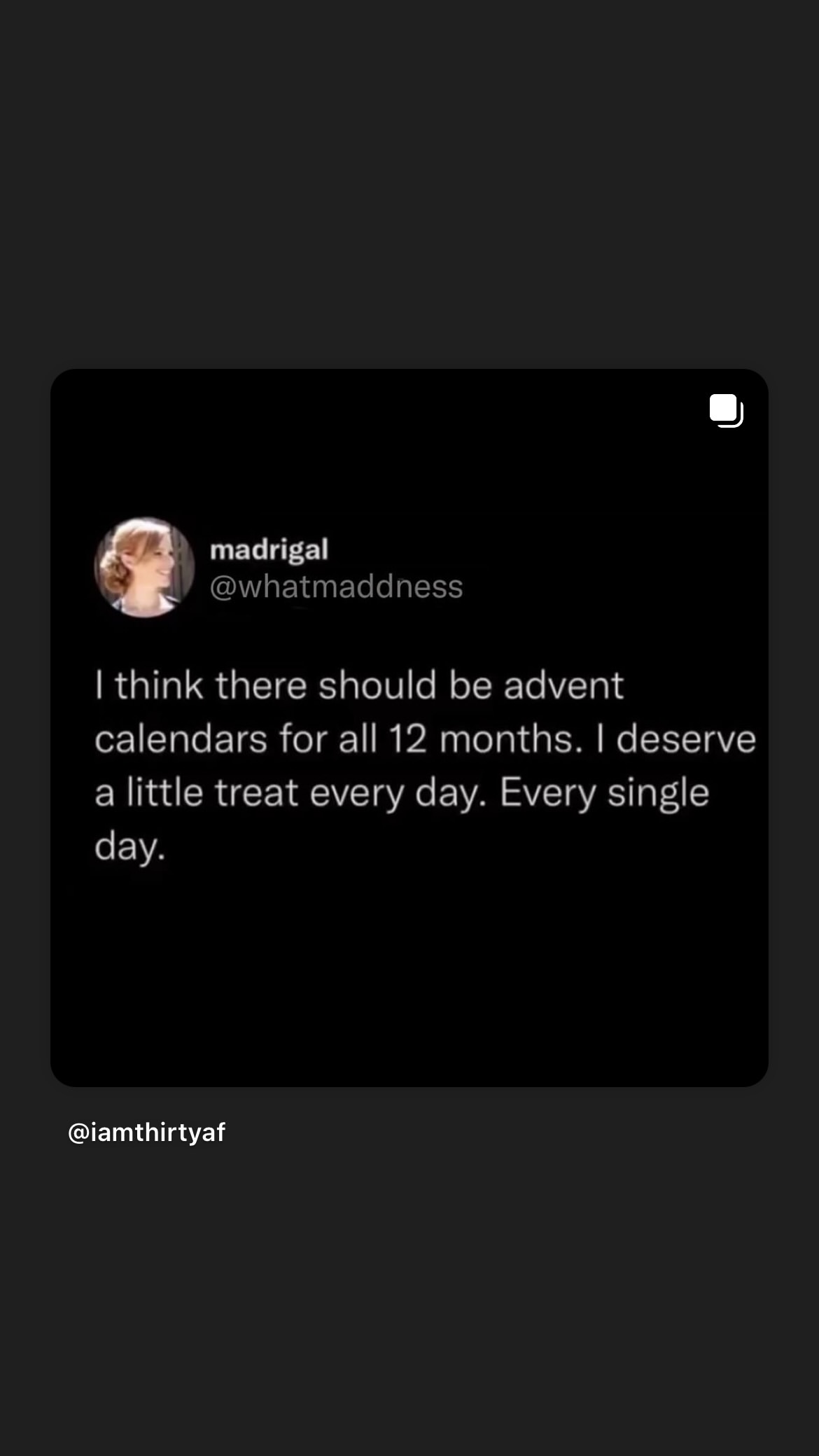819x1456 pixels.
Task: Select the word "advent" in the tweet
Action: point(563,685)
